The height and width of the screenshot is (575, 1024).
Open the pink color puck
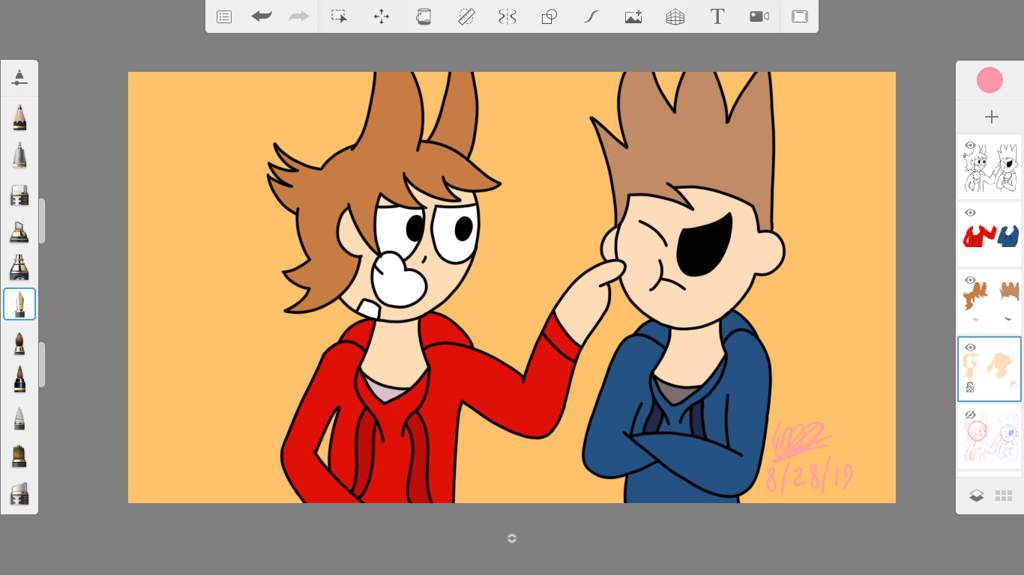pos(989,80)
